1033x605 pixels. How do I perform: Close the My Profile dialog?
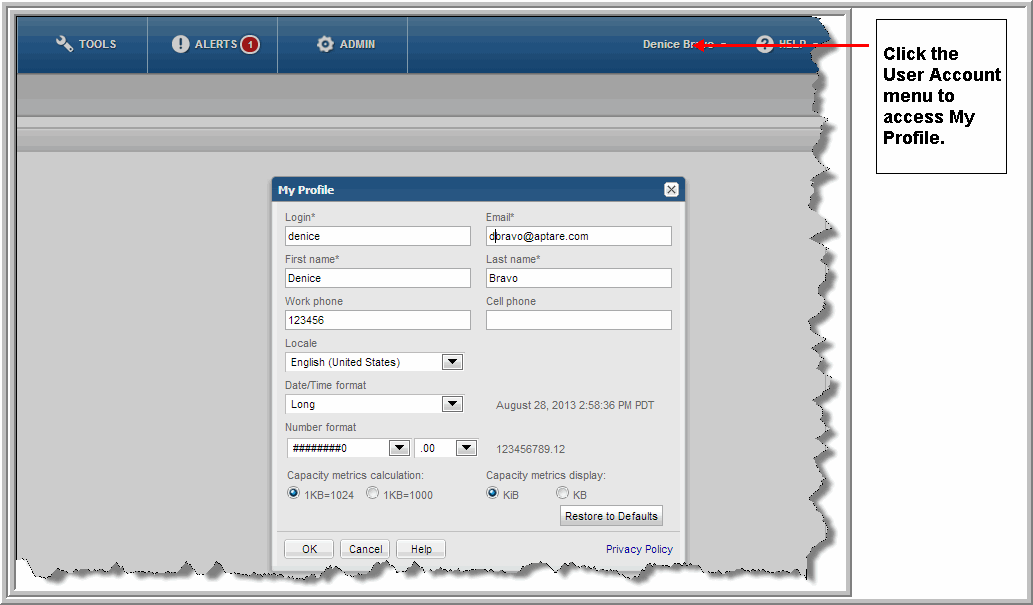[x=671, y=190]
